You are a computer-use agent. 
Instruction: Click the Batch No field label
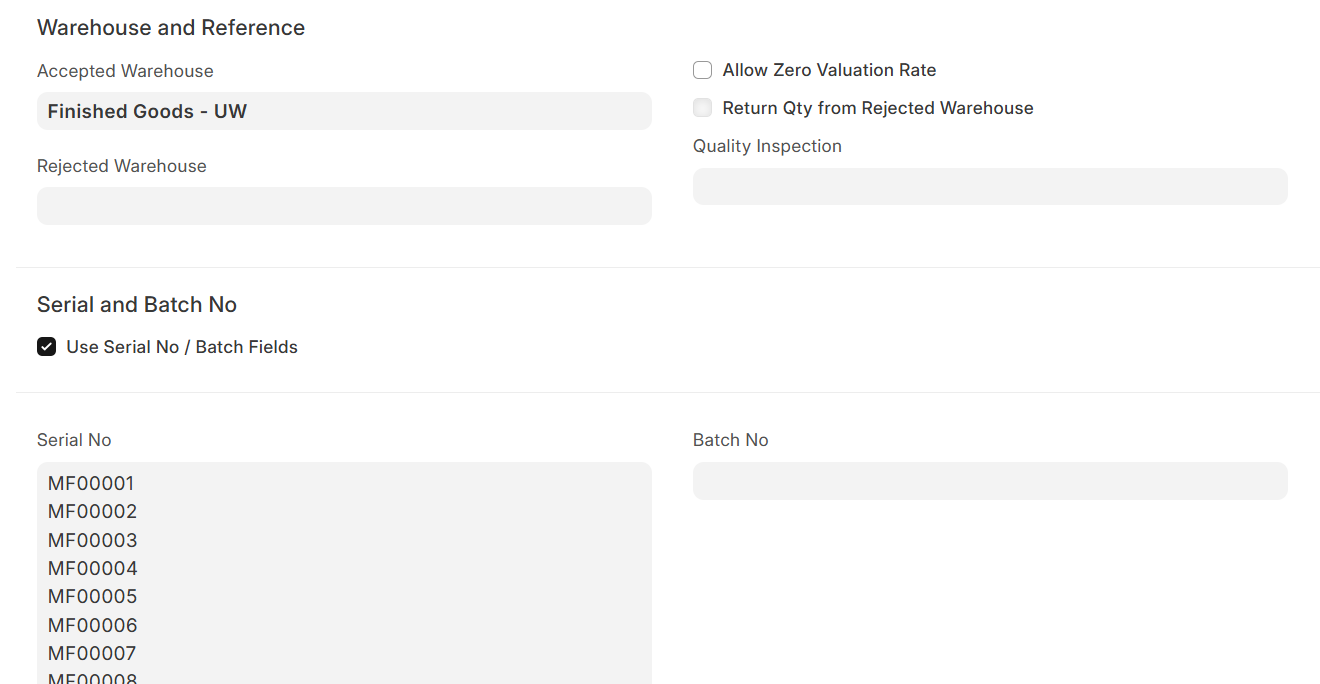click(x=730, y=440)
